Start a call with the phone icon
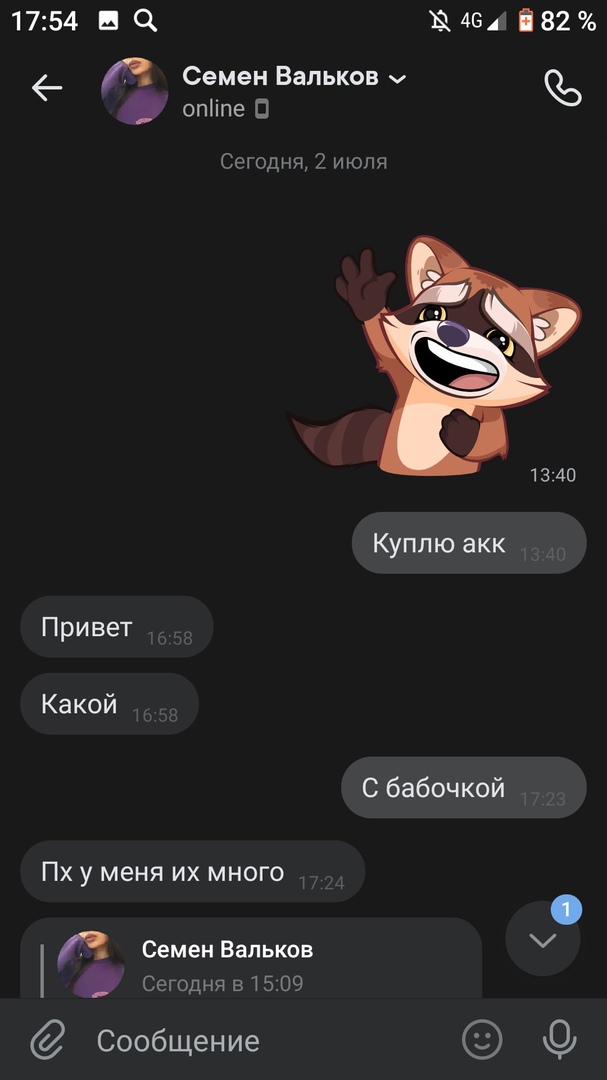The image size is (607, 1080). 563,87
